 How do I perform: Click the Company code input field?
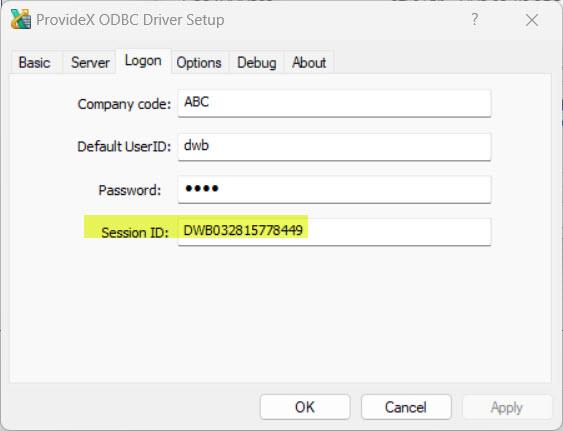click(334, 103)
